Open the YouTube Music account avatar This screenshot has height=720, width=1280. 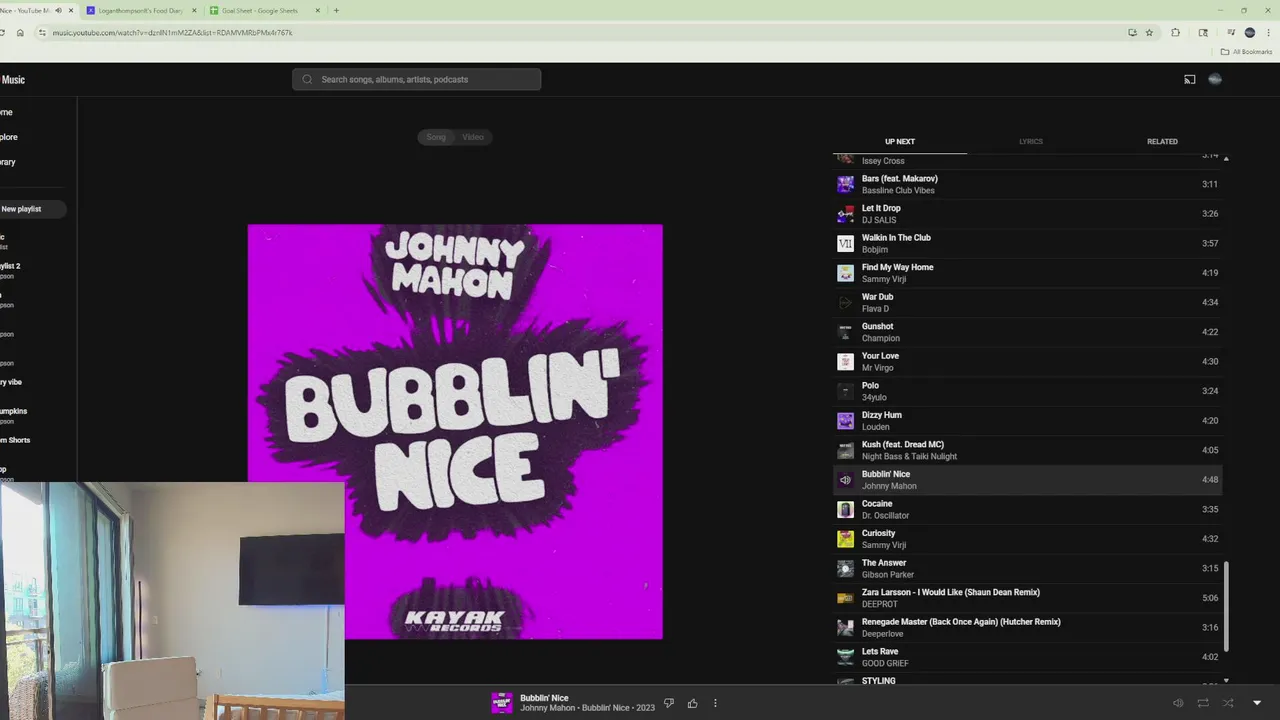pyautogui.click(x=1215, y=79)
